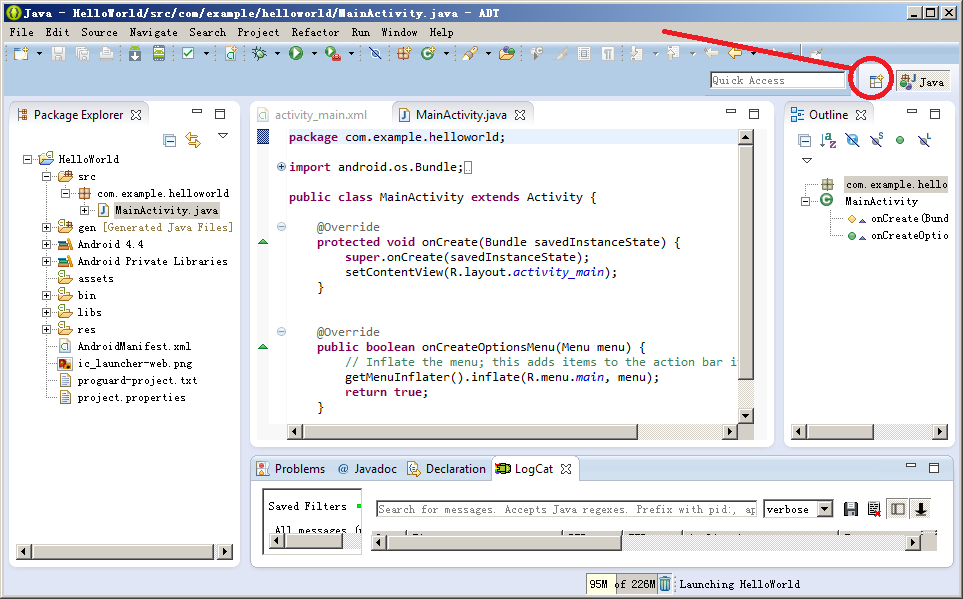Expand MainActivity.java in Package Explorer

click(x=84, y=211)
